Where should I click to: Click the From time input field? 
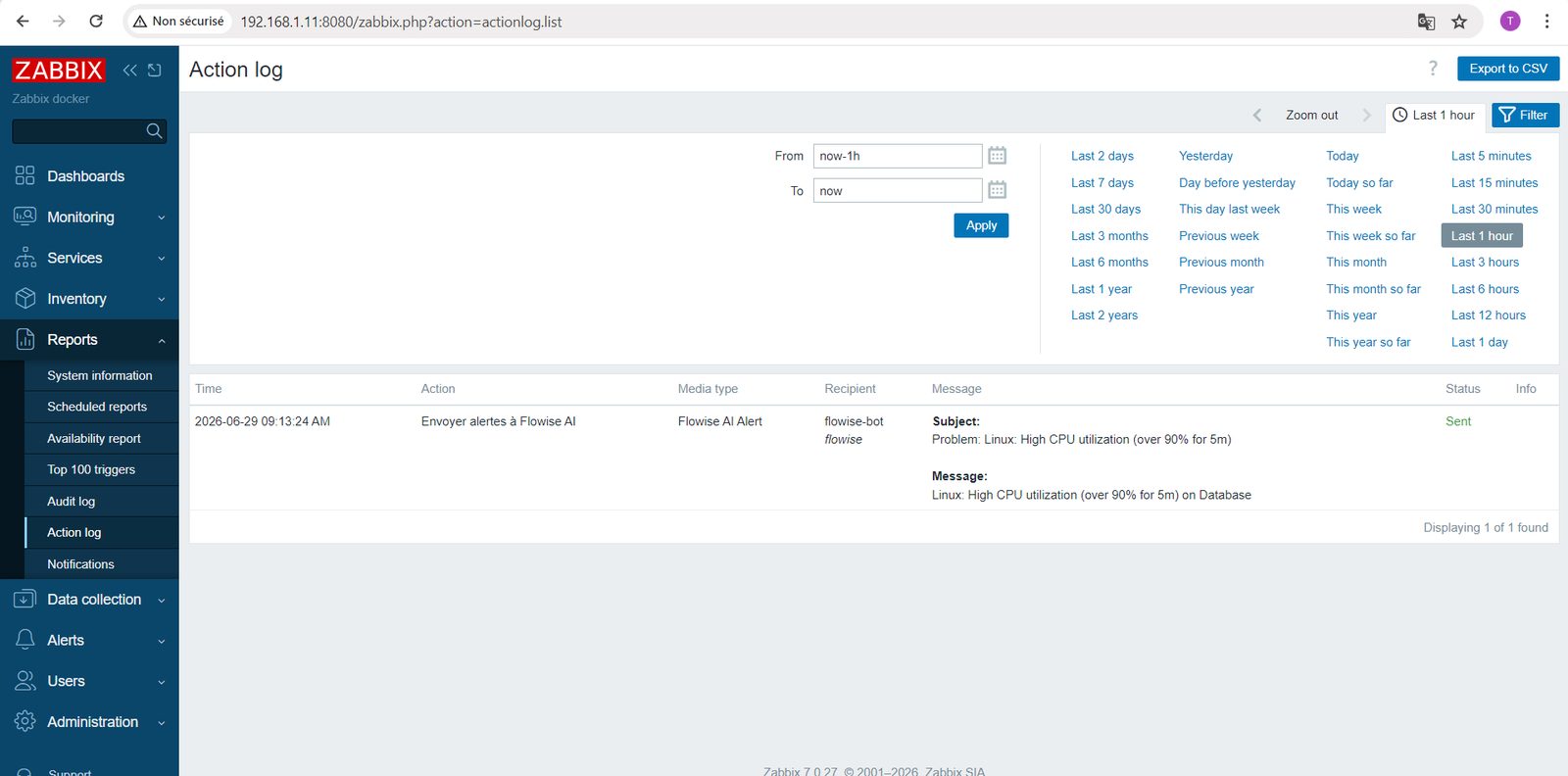tap(898, 156)
